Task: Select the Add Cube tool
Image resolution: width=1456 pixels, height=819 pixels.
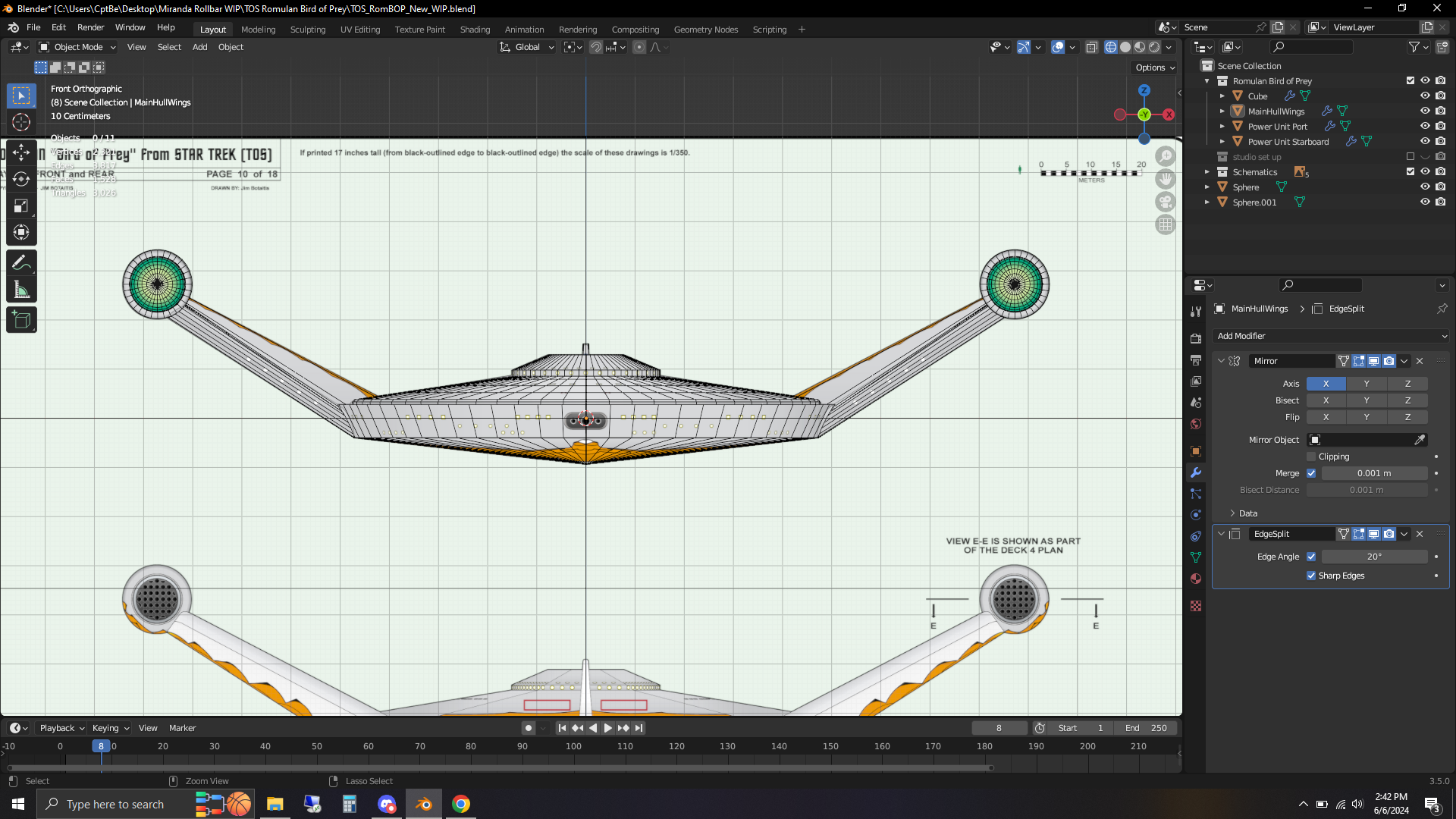Action: (x=21, y=320)
